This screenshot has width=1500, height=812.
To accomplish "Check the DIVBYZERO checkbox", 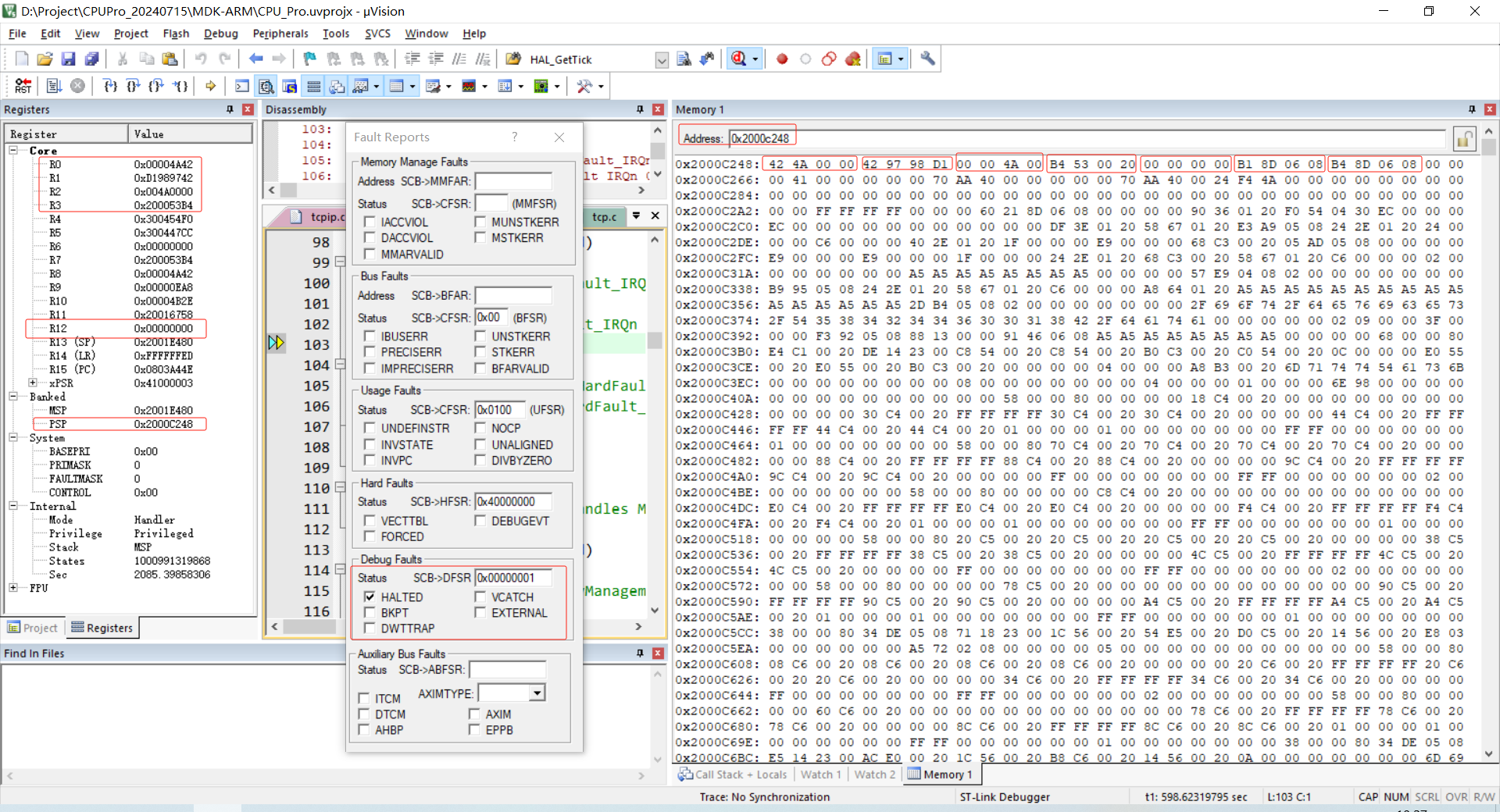I will pos(480,461).
